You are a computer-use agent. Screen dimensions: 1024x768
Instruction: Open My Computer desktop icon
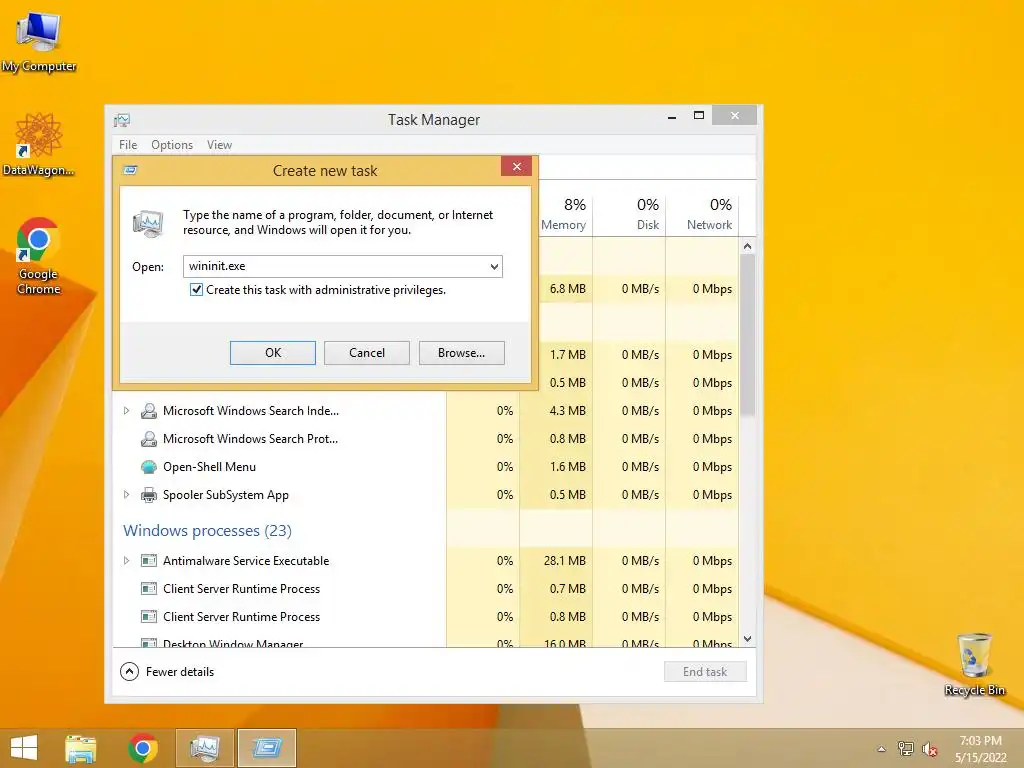(x=39, y=41)
